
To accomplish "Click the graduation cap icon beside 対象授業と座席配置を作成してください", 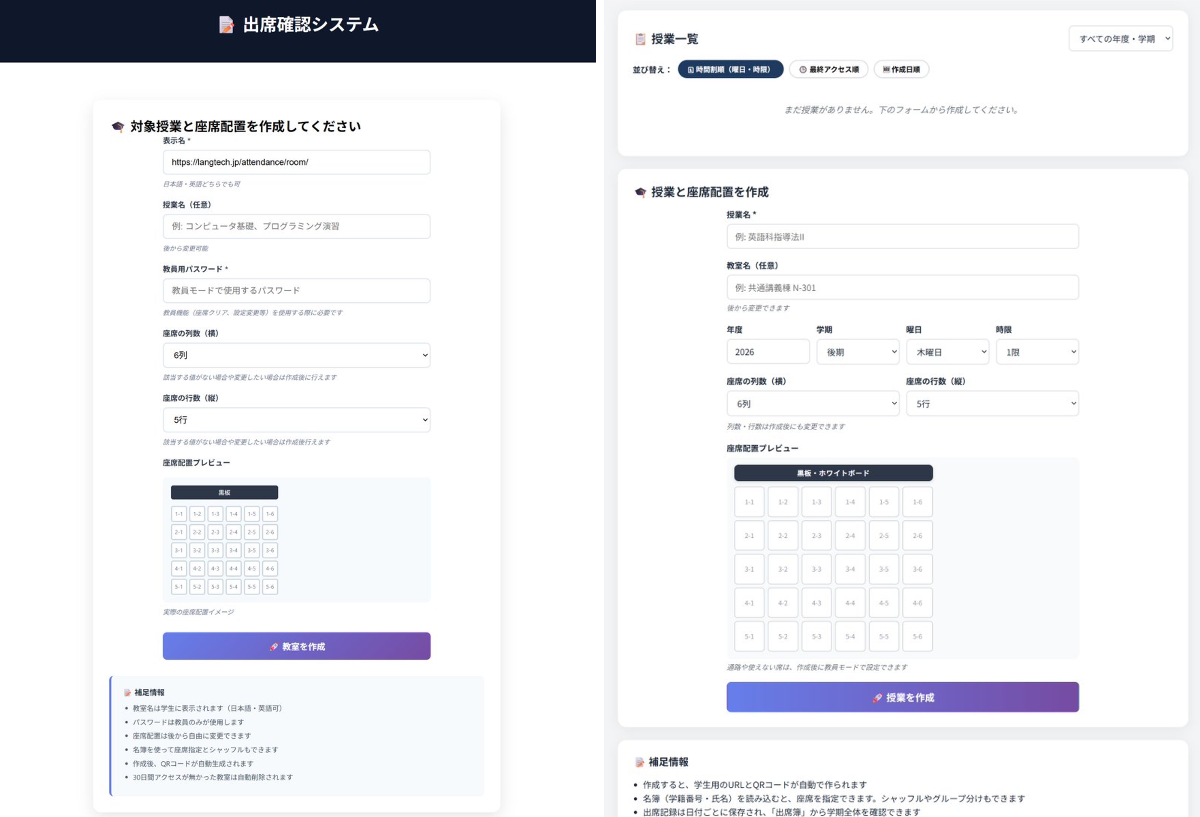I will (118, 127).
